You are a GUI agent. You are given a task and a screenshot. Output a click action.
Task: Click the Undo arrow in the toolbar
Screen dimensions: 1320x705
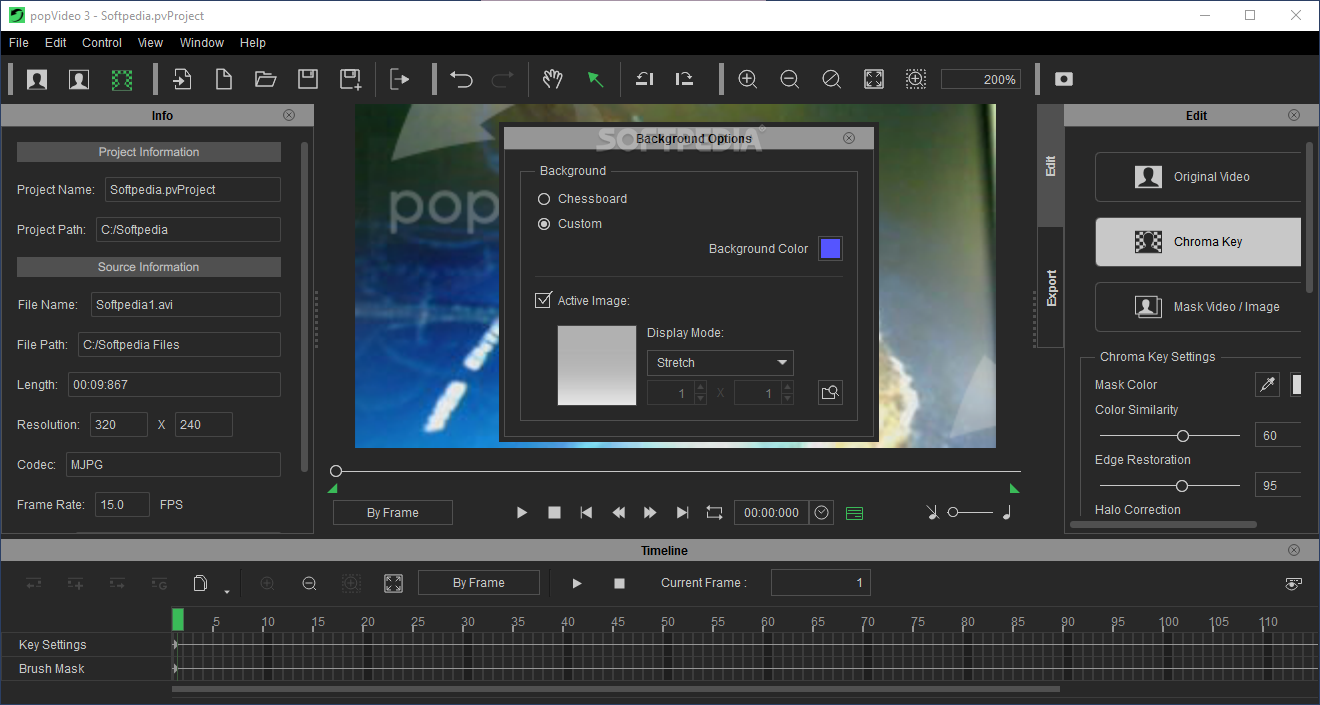pyautogui.click(x=461, y=79)
